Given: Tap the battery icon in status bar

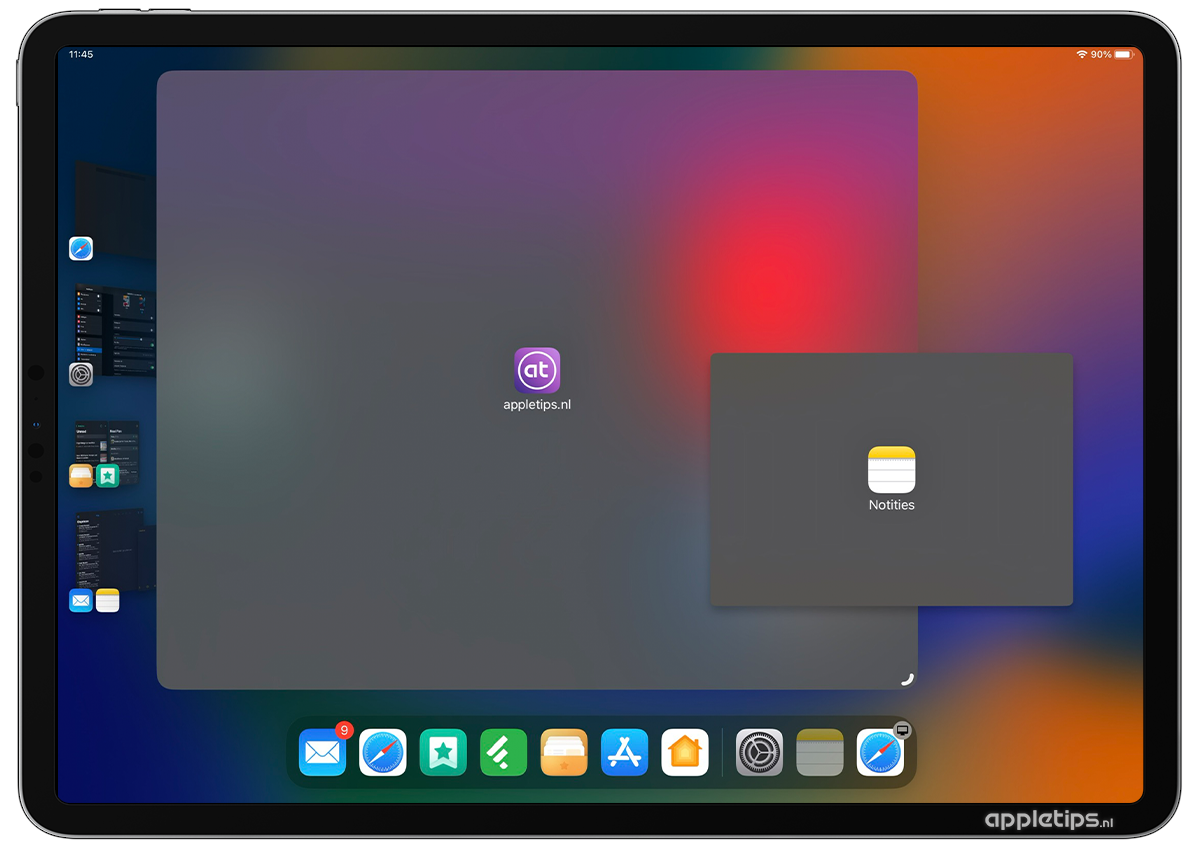Looking at the screenshot, I should point(1123,54).
